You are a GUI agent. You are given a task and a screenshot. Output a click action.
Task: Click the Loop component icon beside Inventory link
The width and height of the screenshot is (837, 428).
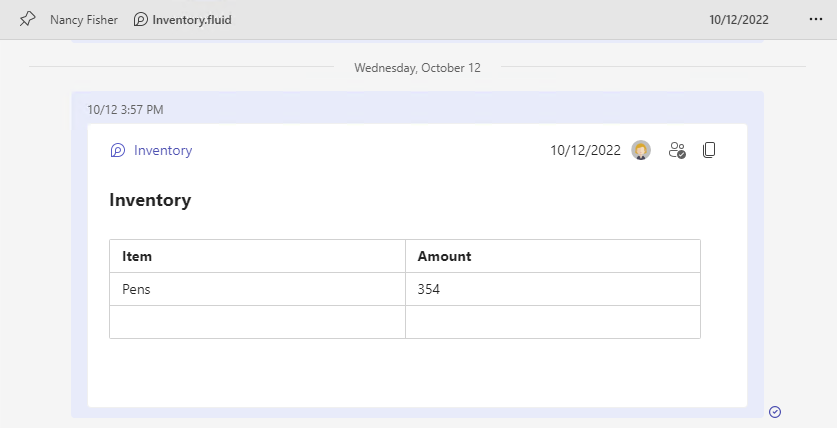(x=118, y=150)
